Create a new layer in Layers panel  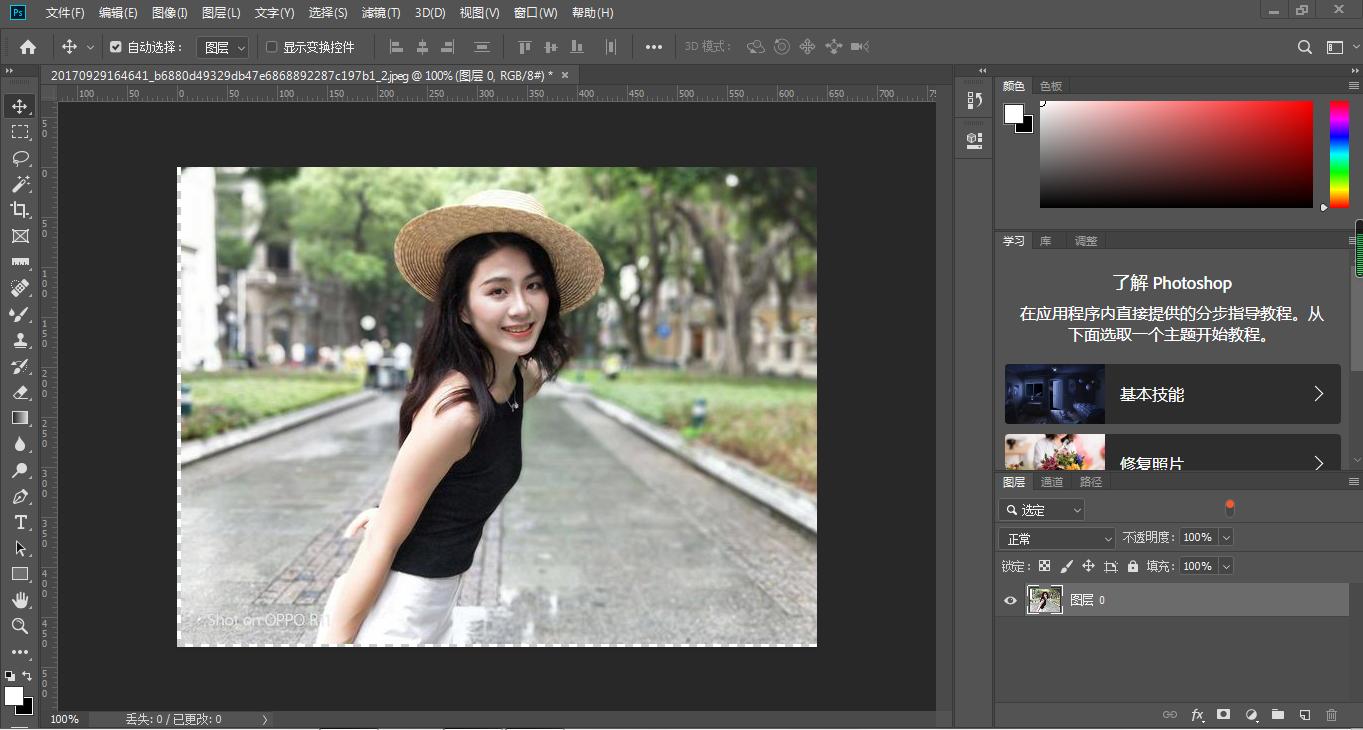1305,715
